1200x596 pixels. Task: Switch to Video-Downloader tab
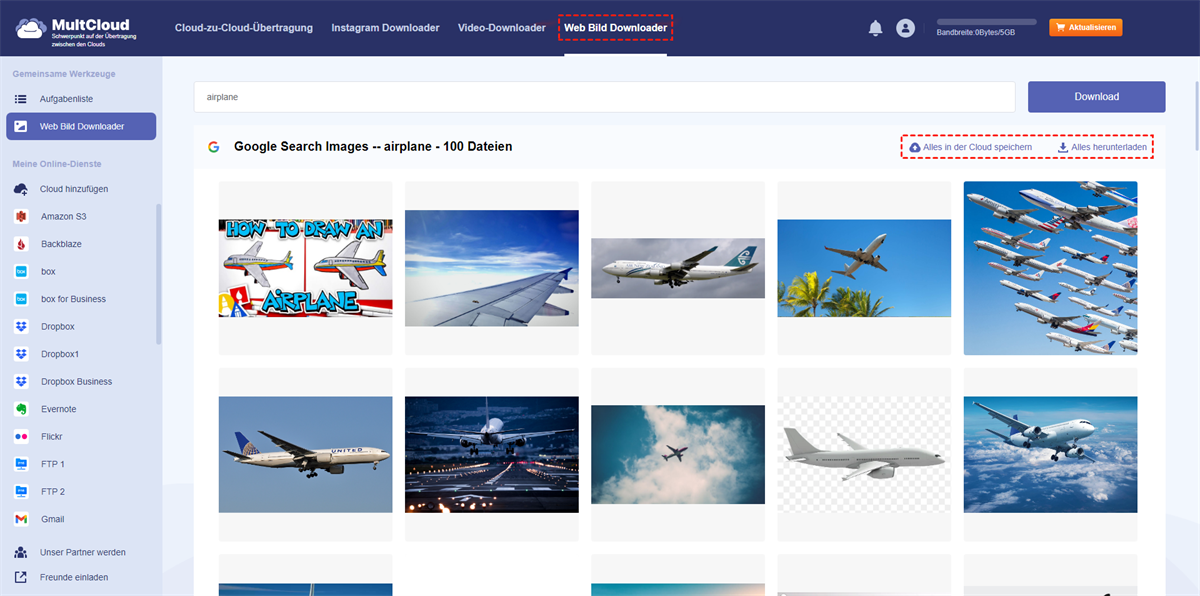point(502,28)
